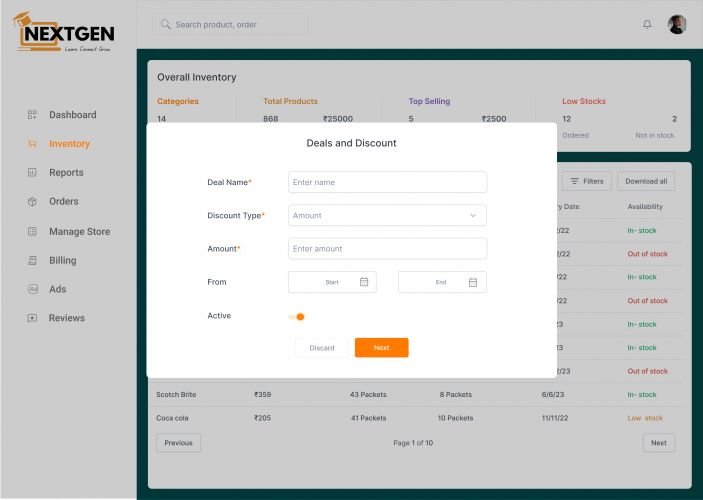Open the Billing menu item
Screen dimensions: 703x500
(63, 260)
